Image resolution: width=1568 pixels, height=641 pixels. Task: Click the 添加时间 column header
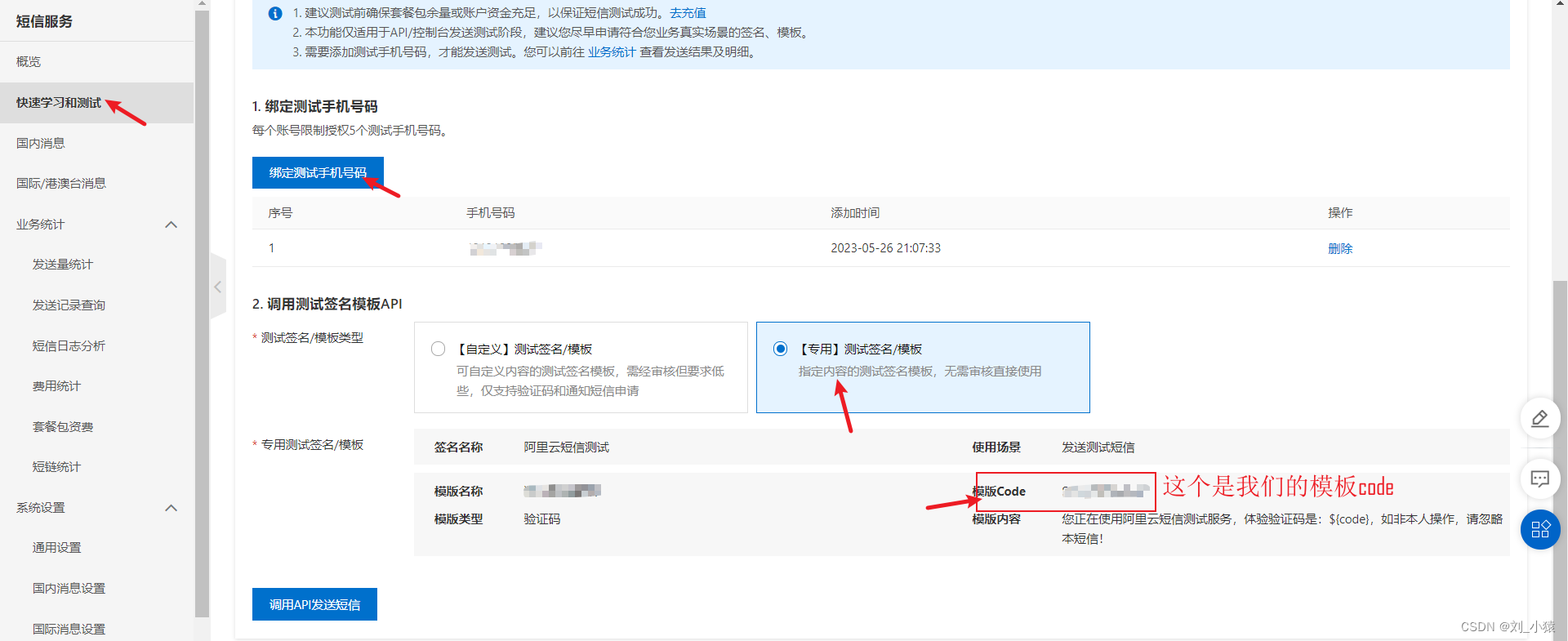tap(855, 213)
